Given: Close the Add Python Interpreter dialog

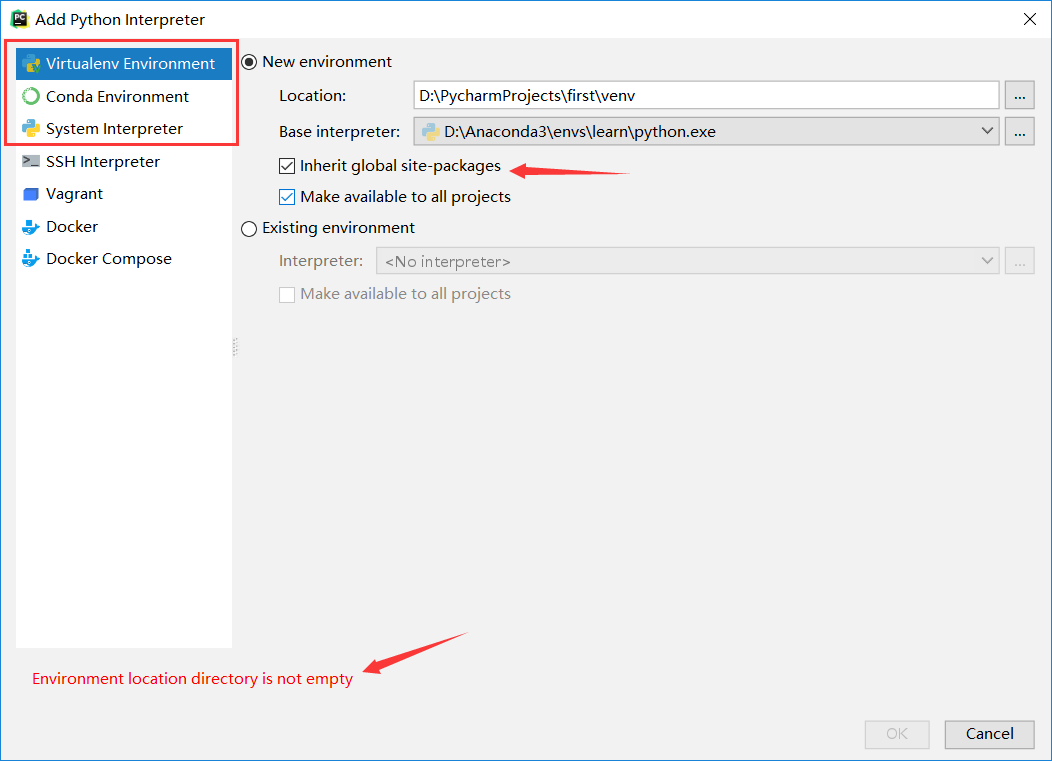Looking at the screenshot, I should (1030, 19).
